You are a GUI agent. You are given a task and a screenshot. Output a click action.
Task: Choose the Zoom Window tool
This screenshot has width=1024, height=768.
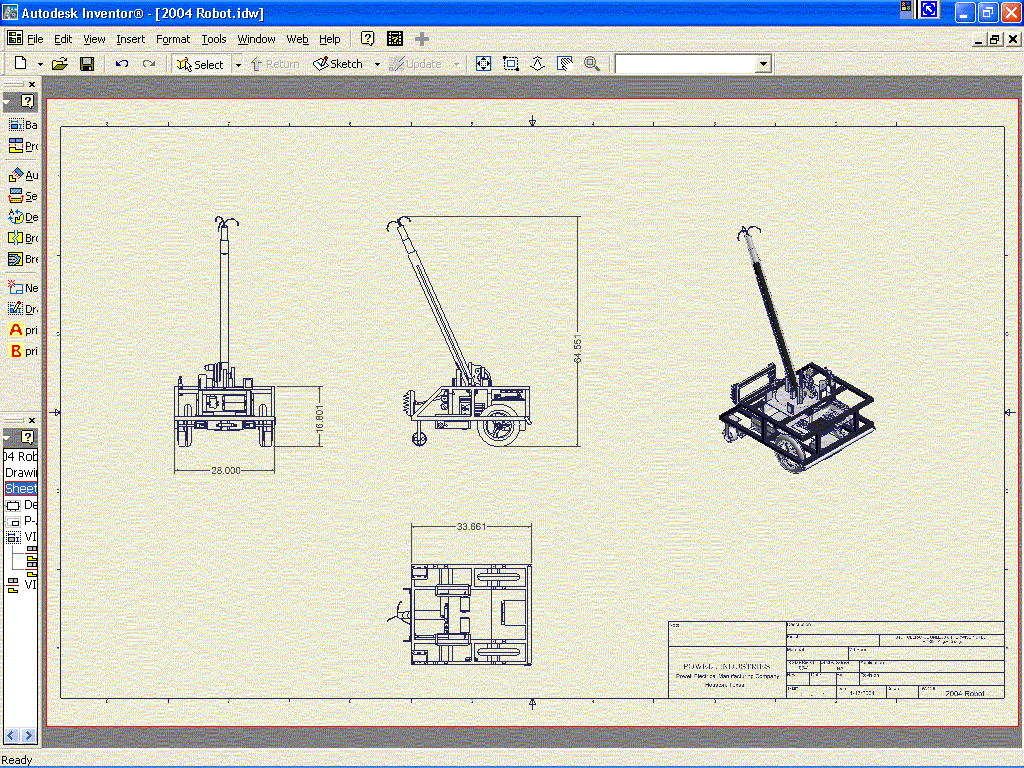tap(511, 63)
